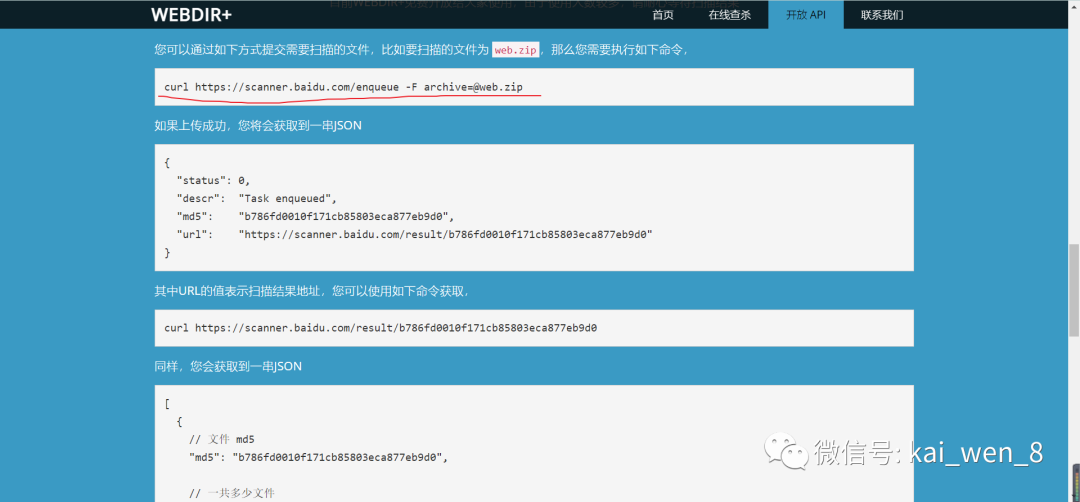This screenshot has width=1080, height=502.
Task: Click the "status": 0 JSON line
Action: click(214, 181)
